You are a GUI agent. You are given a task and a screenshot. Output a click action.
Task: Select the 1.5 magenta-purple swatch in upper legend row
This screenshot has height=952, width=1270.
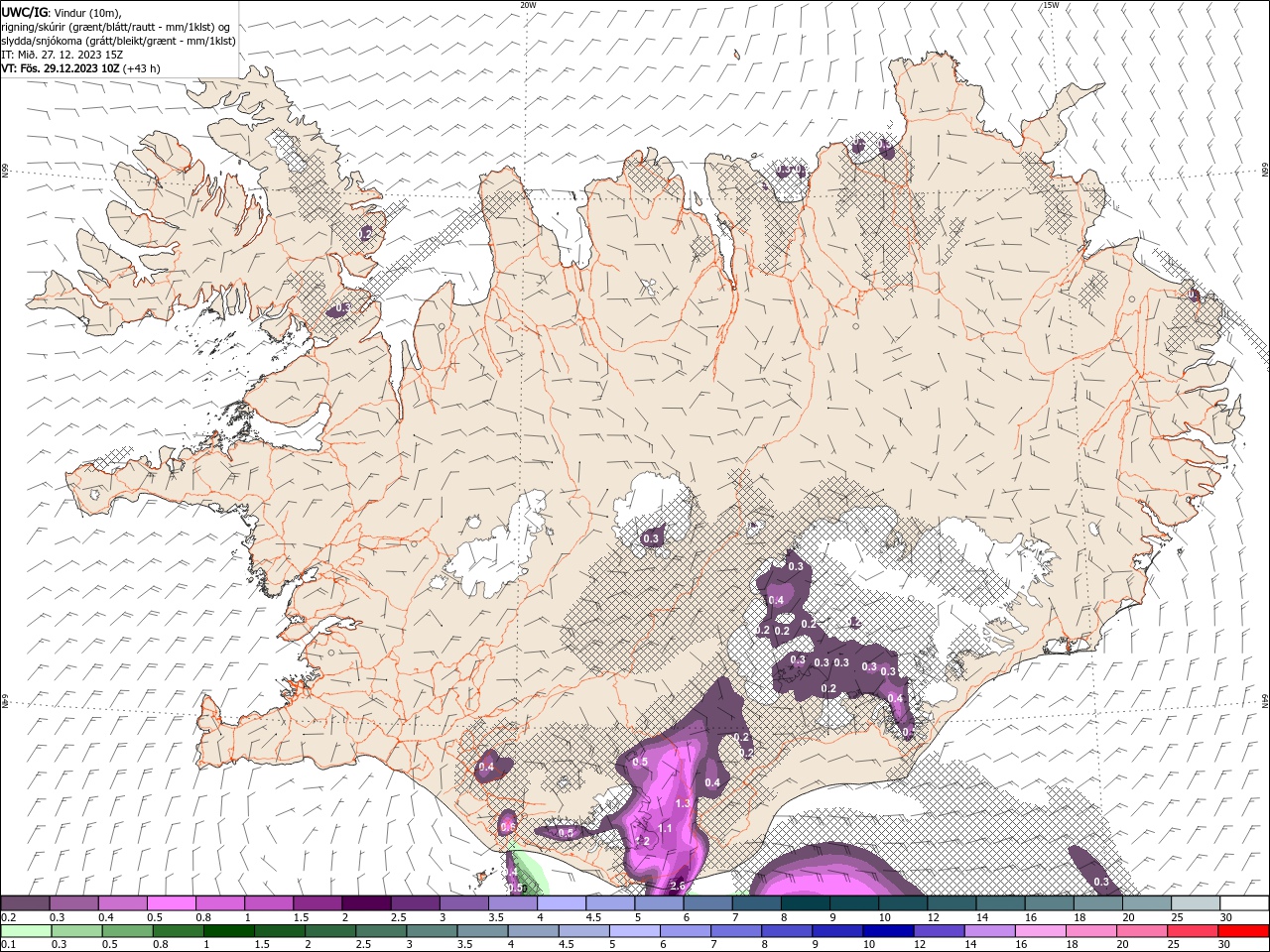[317, 902]
